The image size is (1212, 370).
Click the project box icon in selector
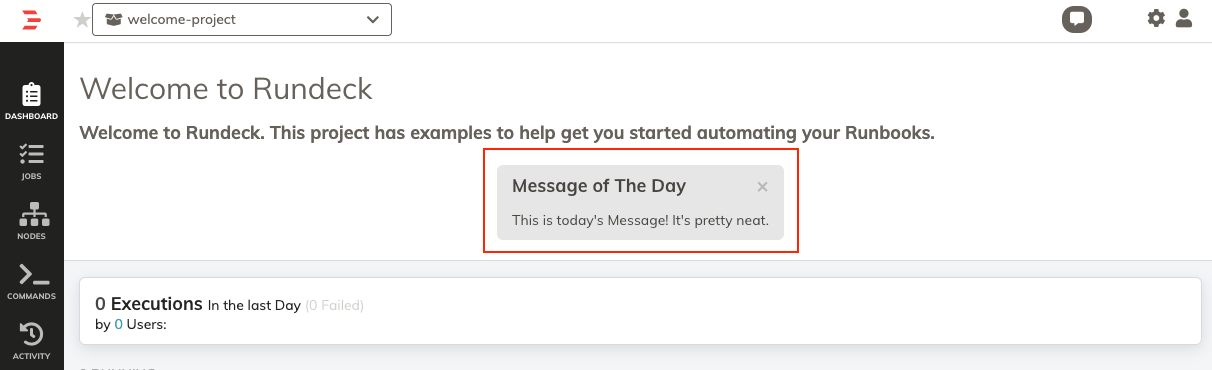coord(113,19)
